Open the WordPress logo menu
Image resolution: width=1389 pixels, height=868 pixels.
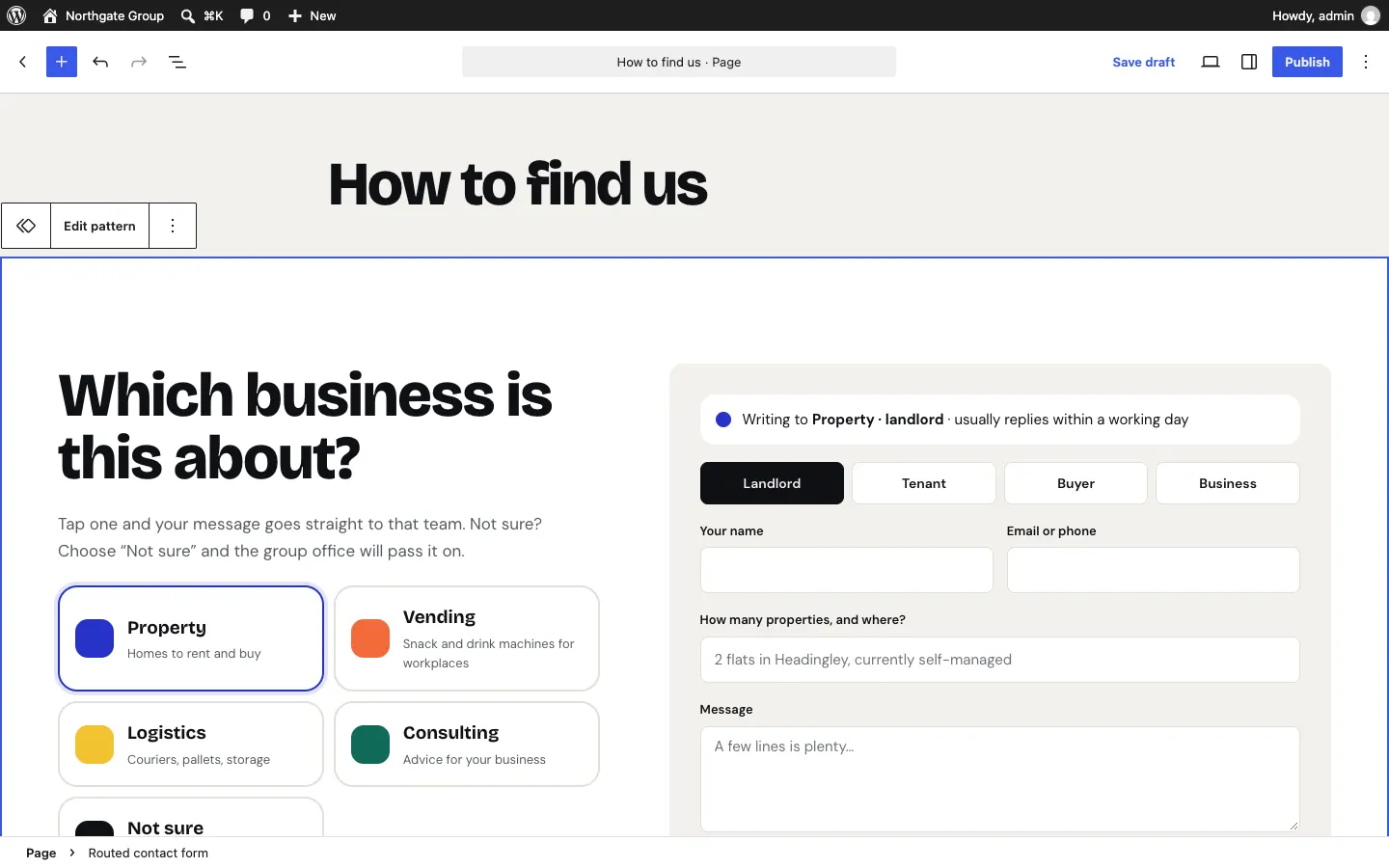click(16, 15)
